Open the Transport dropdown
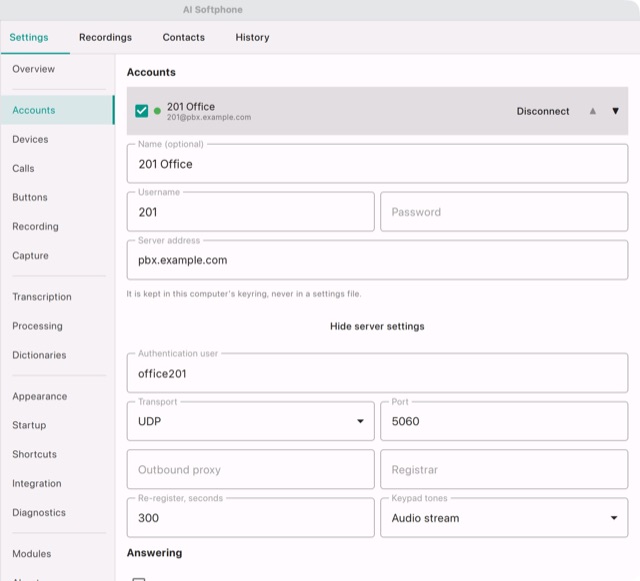 coord(250,421)
